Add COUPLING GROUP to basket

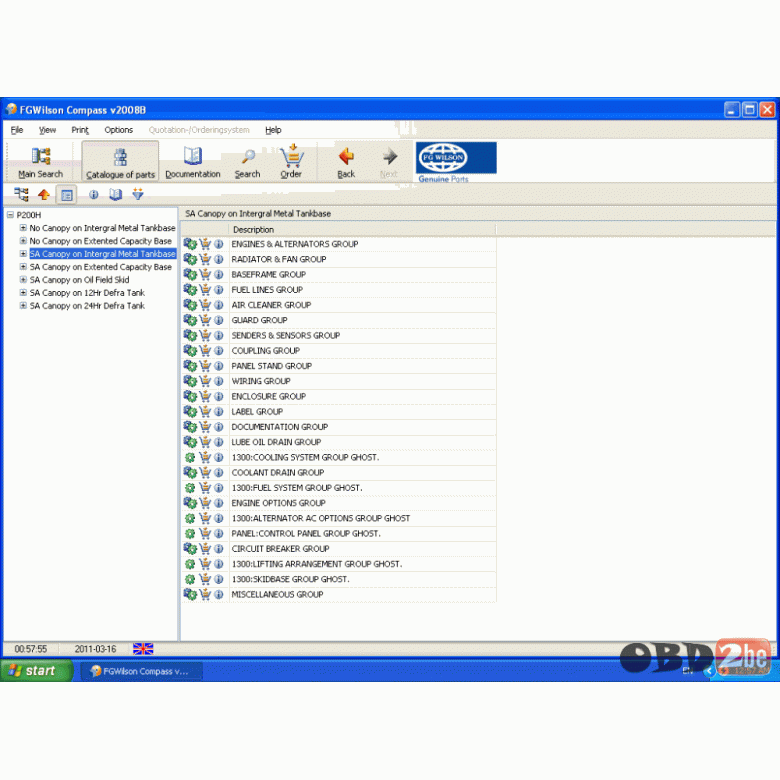[205, 351]
